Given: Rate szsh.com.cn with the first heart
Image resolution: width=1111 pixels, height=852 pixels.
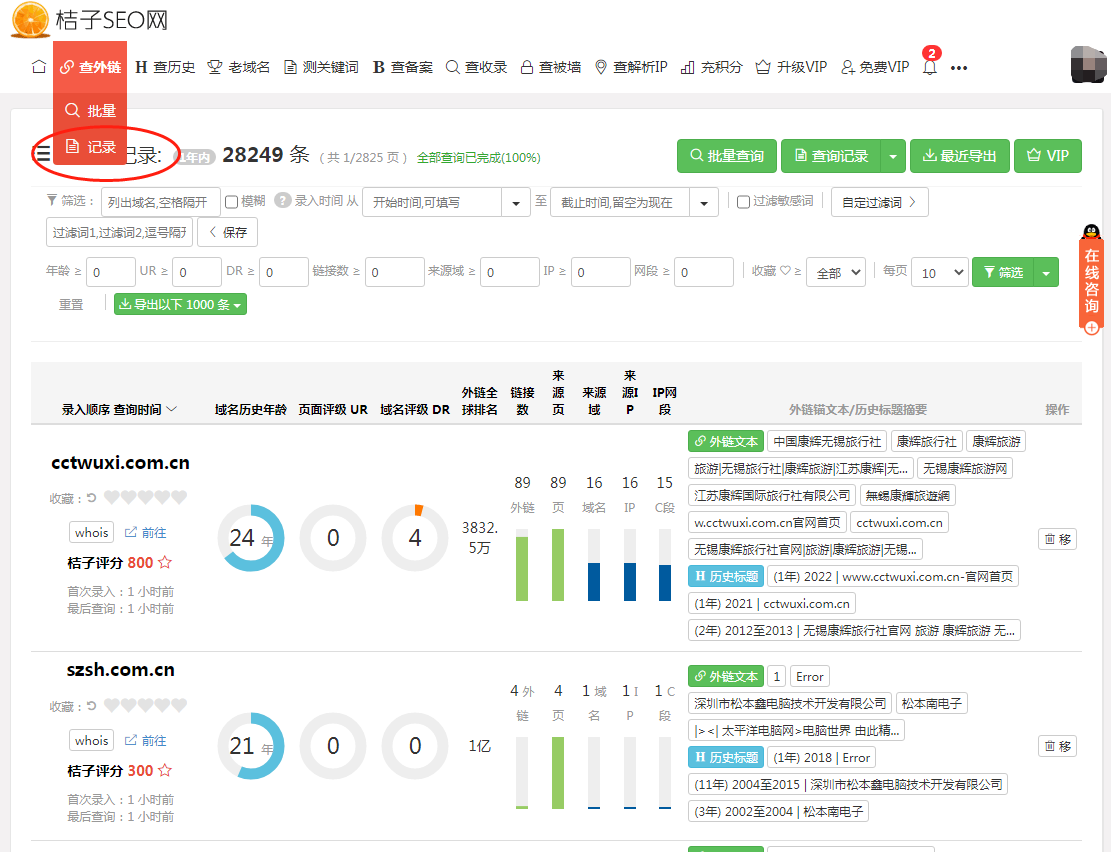Looking at the screenshot, I should (x=112, y=706).
